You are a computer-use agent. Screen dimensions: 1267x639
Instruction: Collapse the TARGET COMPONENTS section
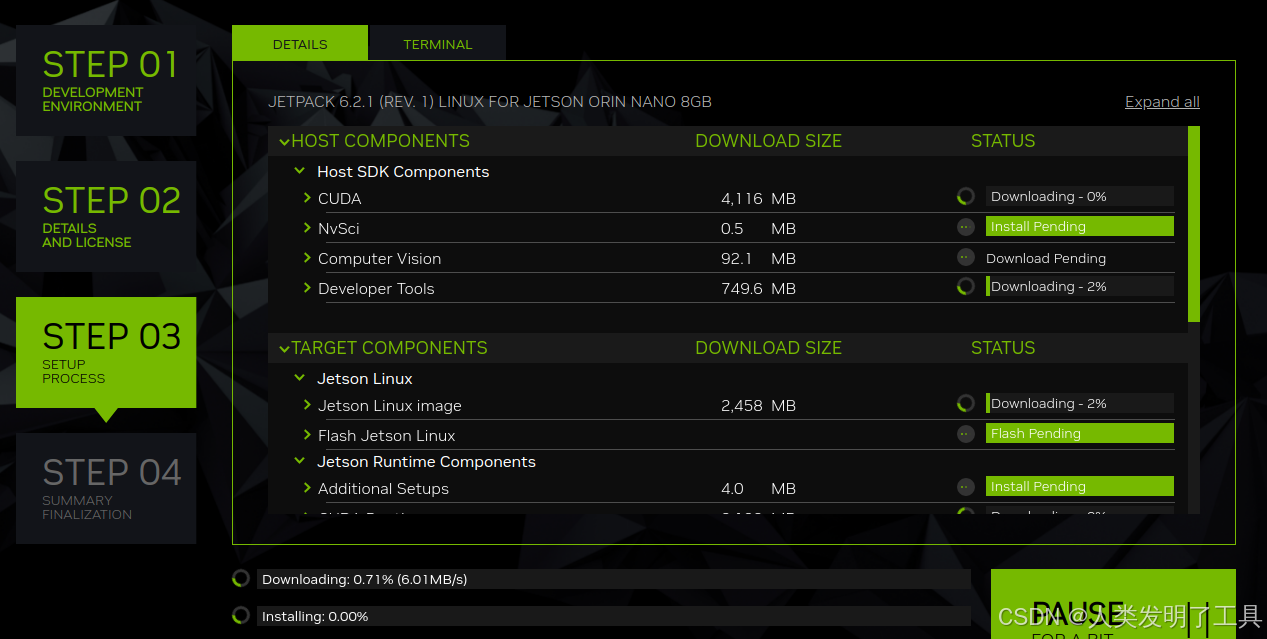pyautogui.click(x=284, y=349)
